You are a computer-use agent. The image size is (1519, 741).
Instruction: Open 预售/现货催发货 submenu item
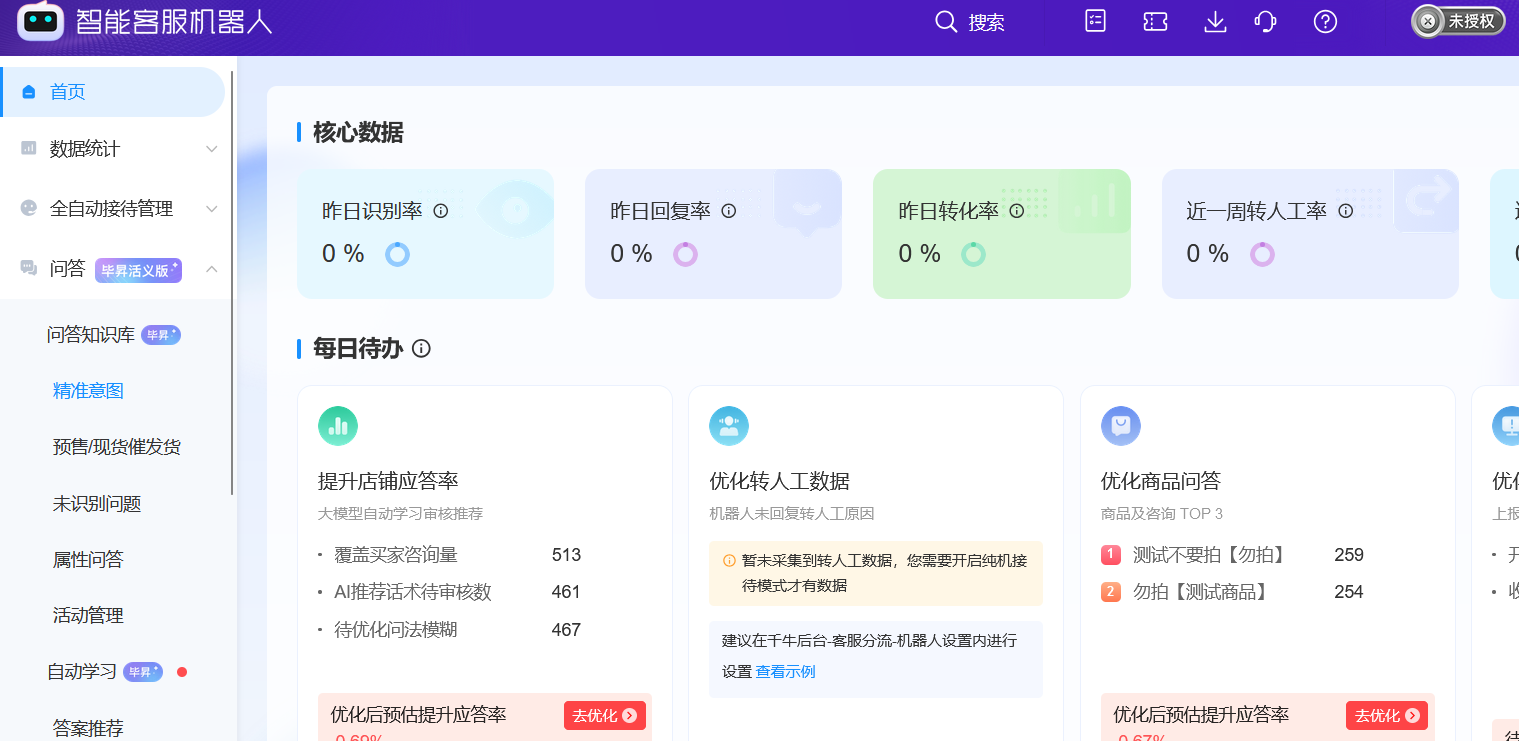[116, 447]
